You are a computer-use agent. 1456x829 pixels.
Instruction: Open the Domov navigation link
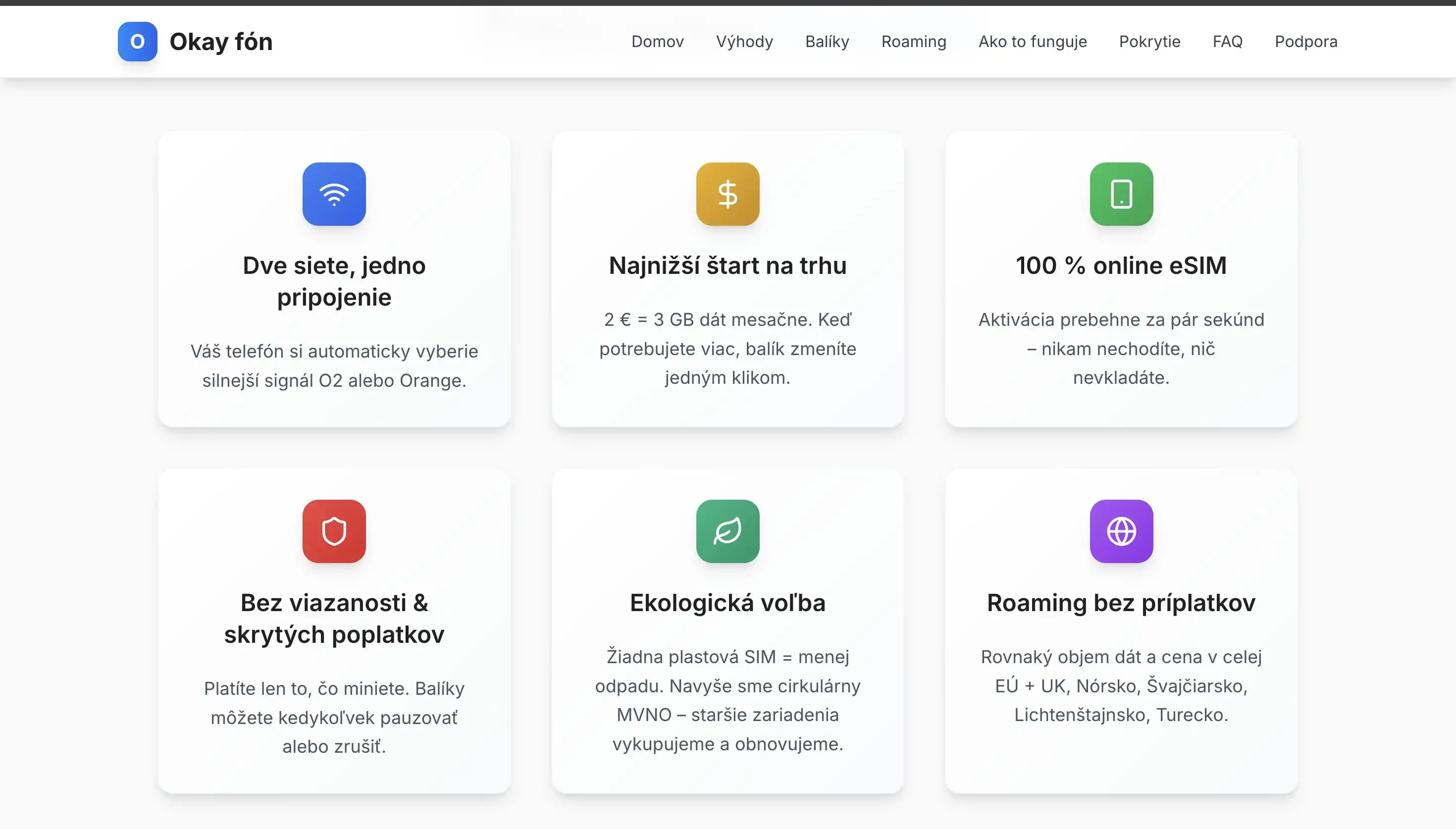click(x=657, y=42)
